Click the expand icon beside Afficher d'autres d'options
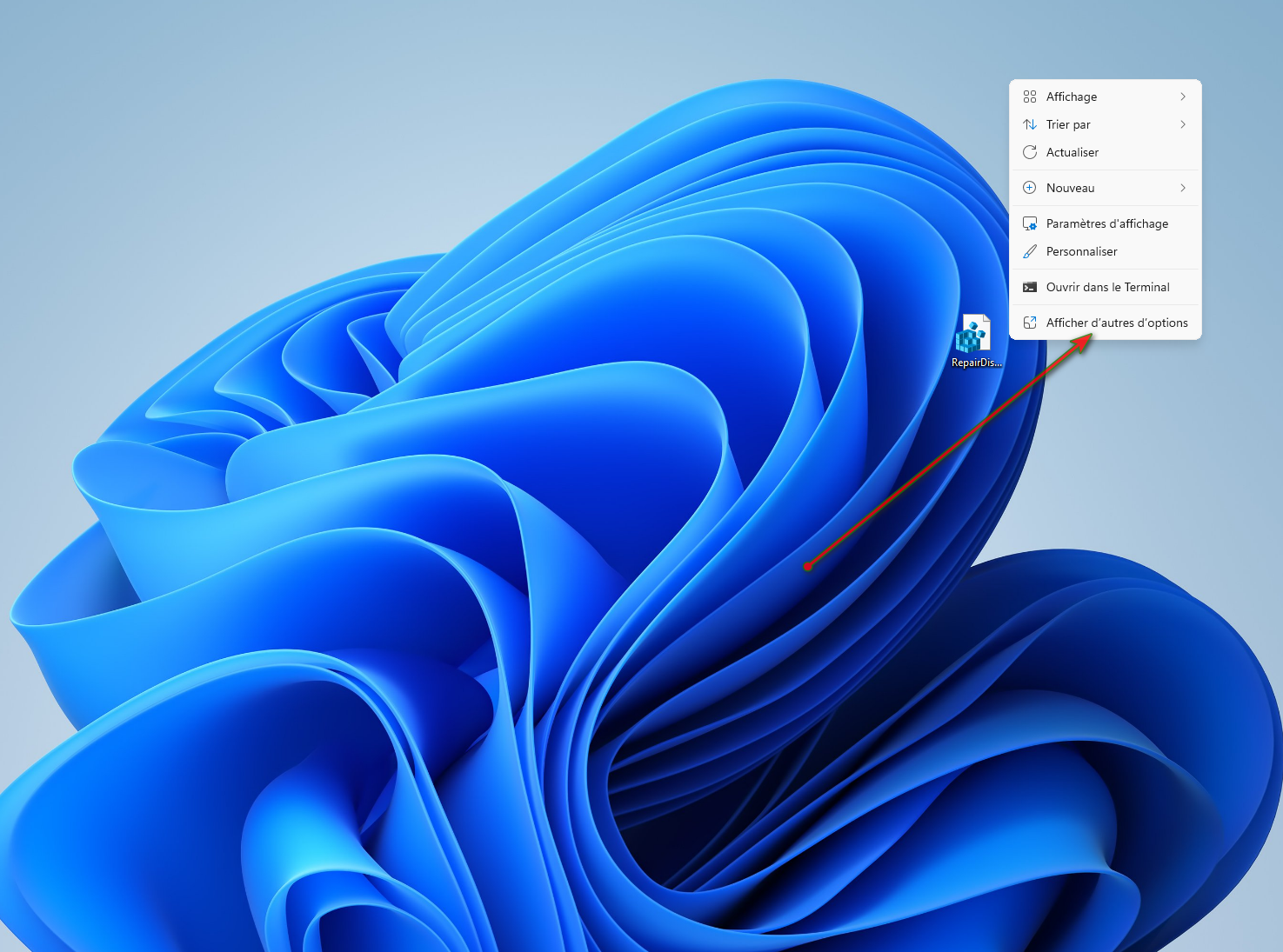This screenshot has width=1283, height=952. 1030,323
